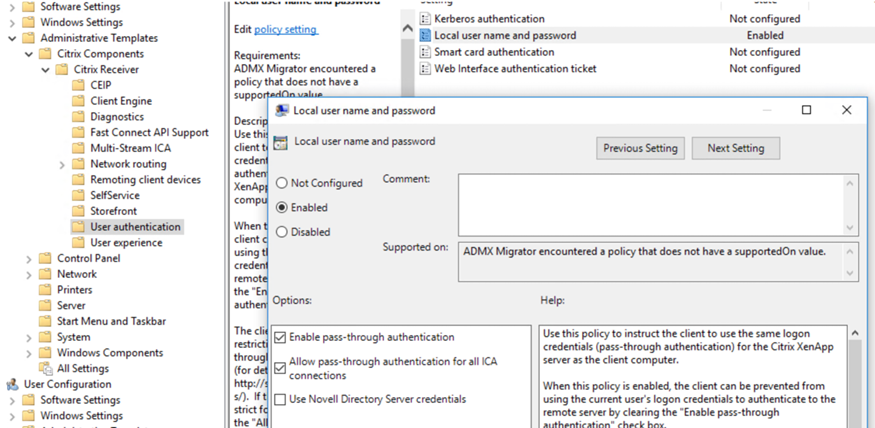Click the Diagnostics folder icon
Viewport: 875px width, 428px height.
pyautogui.click(x=78, y=117)
